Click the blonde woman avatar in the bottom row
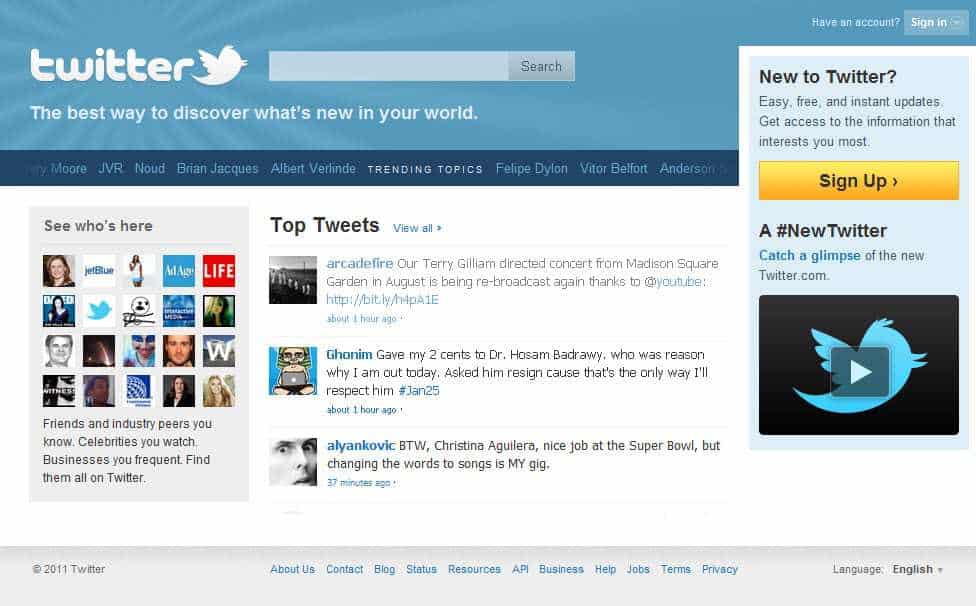Viewport: 976px width, 606px height. 218,391
